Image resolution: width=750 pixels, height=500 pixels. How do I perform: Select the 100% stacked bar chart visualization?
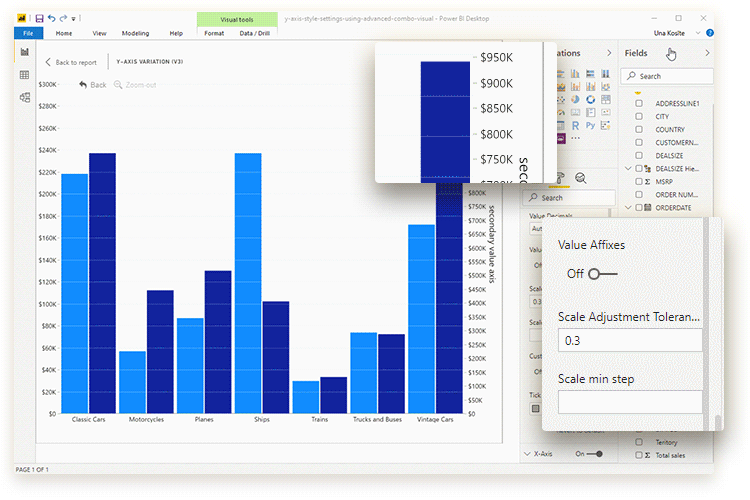(591, 74)
